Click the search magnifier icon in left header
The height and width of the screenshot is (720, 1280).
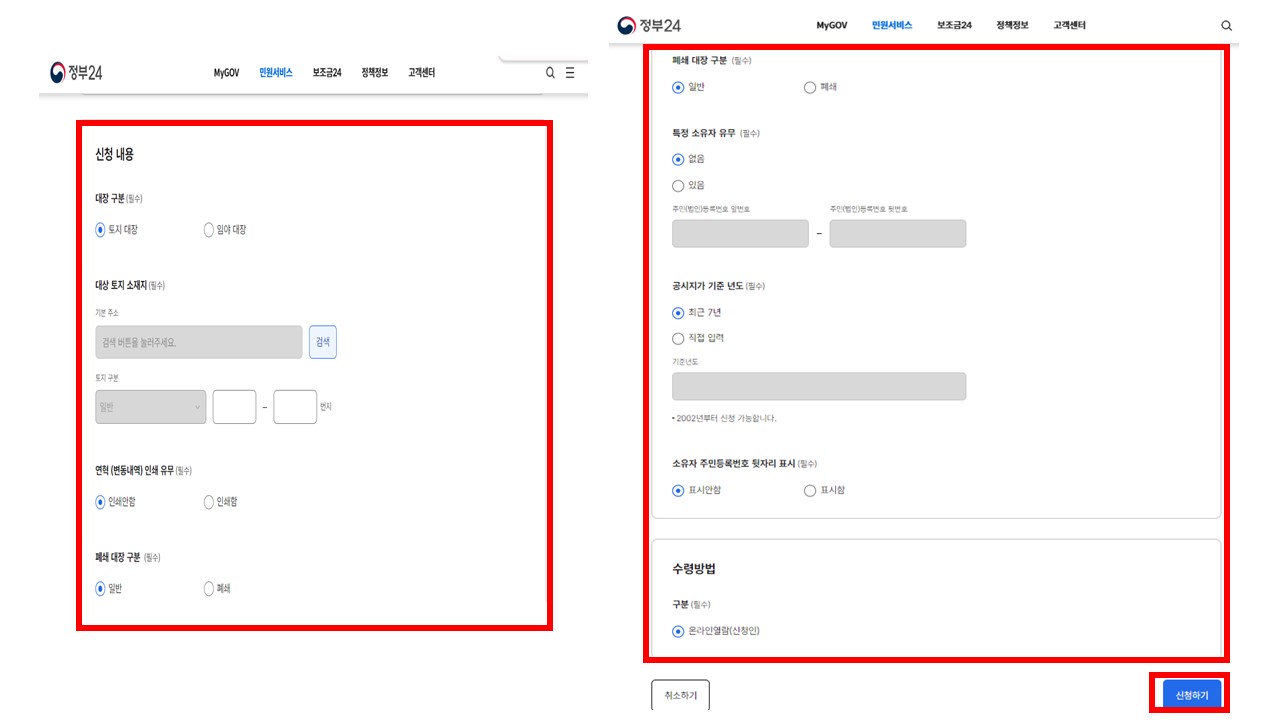[x=550, y=72]
